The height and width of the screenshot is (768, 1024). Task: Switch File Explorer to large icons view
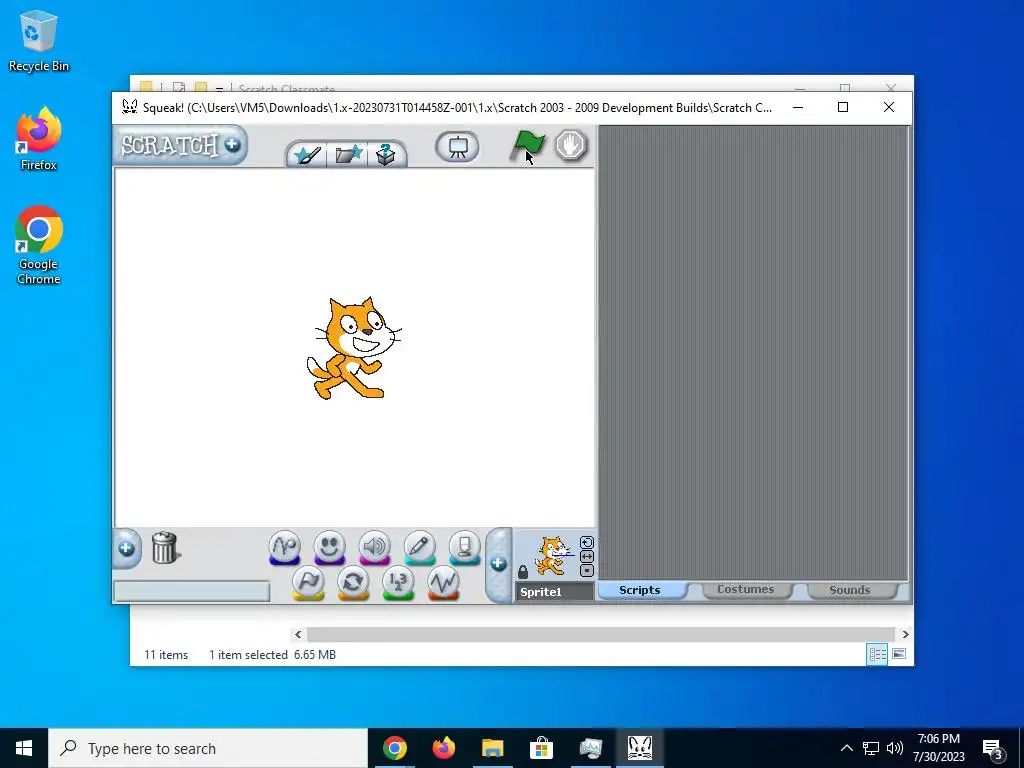coord(899,654)
